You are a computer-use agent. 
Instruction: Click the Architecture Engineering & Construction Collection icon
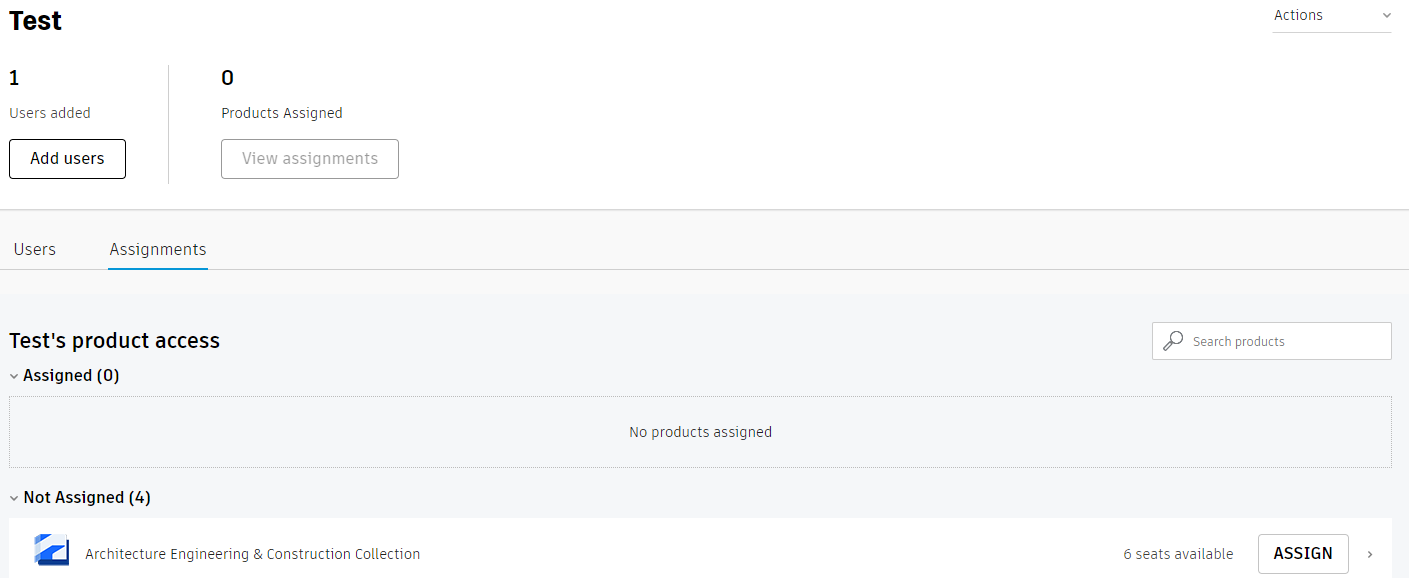[x=51, y=551]
